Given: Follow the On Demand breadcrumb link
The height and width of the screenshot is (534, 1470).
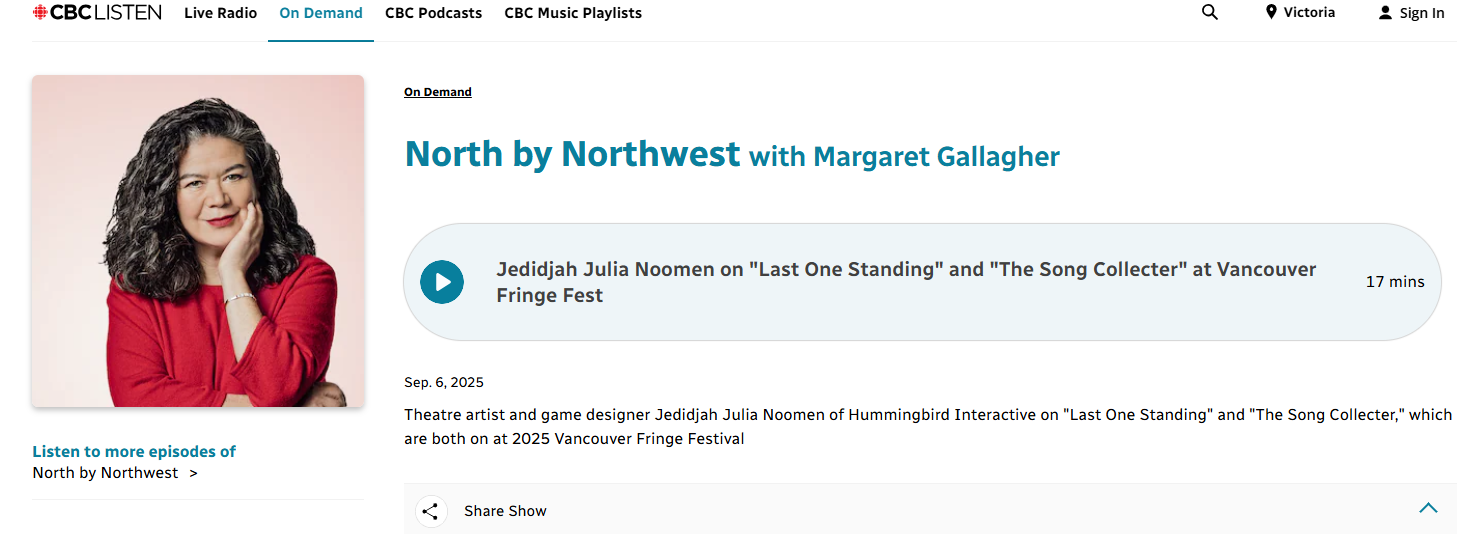Looking at the screenshot, I should 437,92.
